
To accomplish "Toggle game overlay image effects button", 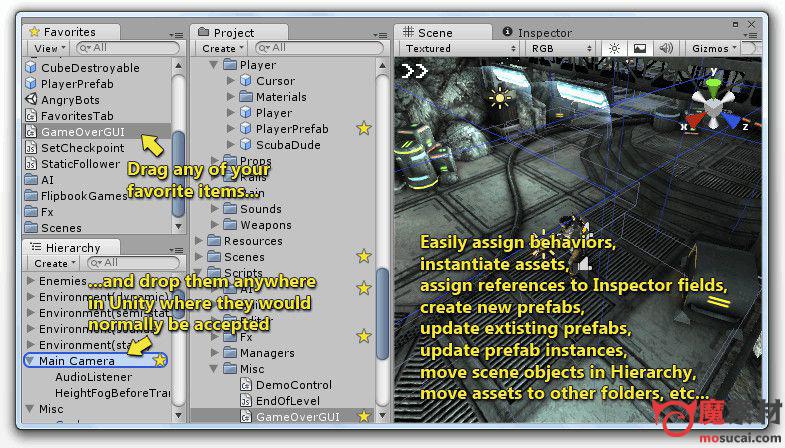I will pos(640,49).
